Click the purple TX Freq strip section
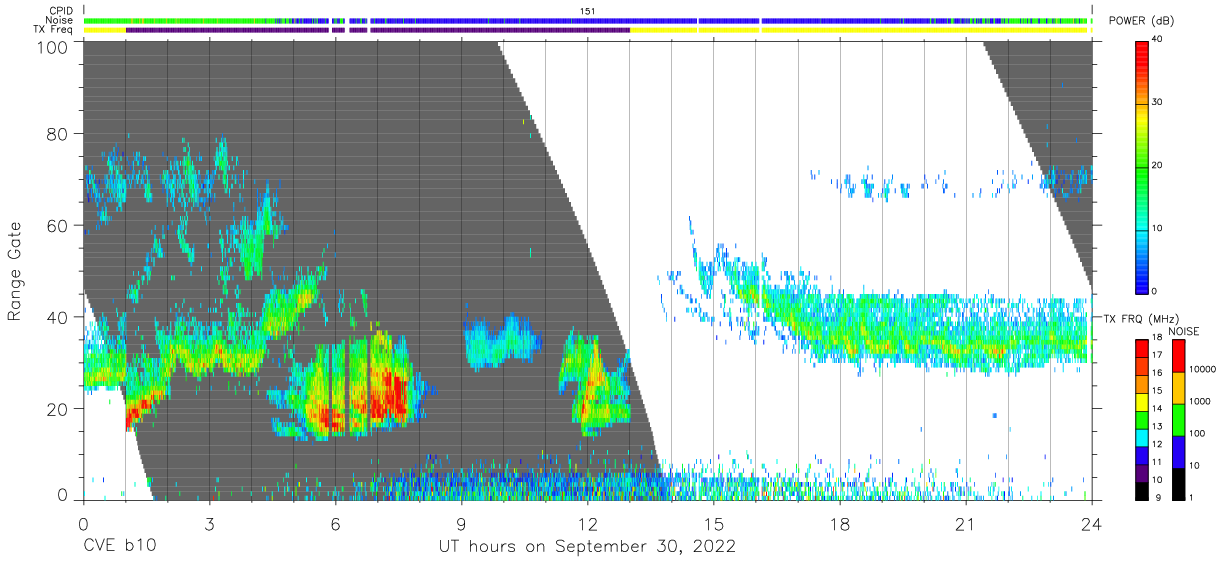The height and width of the screenshot is (567, 1228). pos(378,30)
